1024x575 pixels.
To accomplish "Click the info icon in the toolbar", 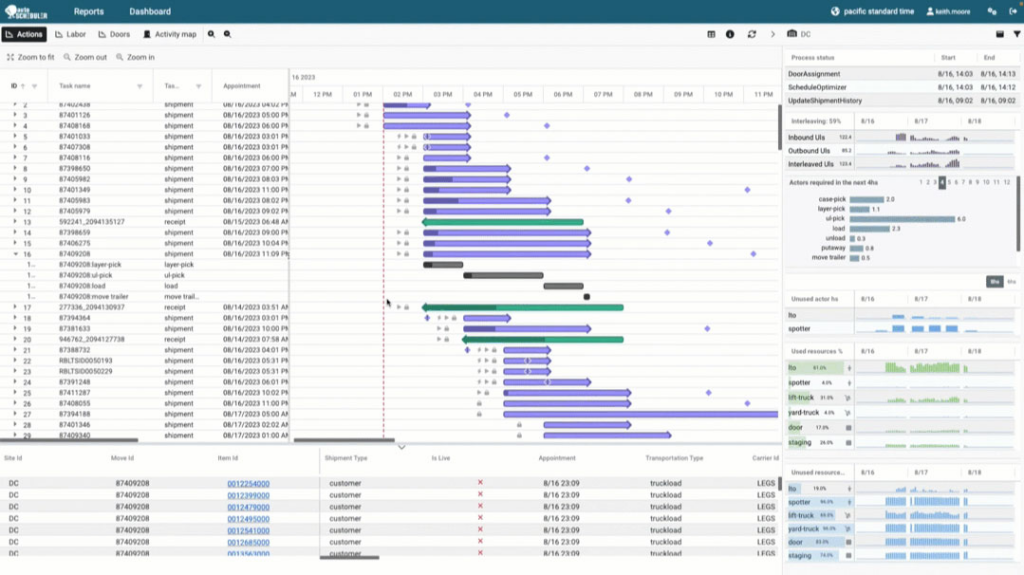I will 731,34.
